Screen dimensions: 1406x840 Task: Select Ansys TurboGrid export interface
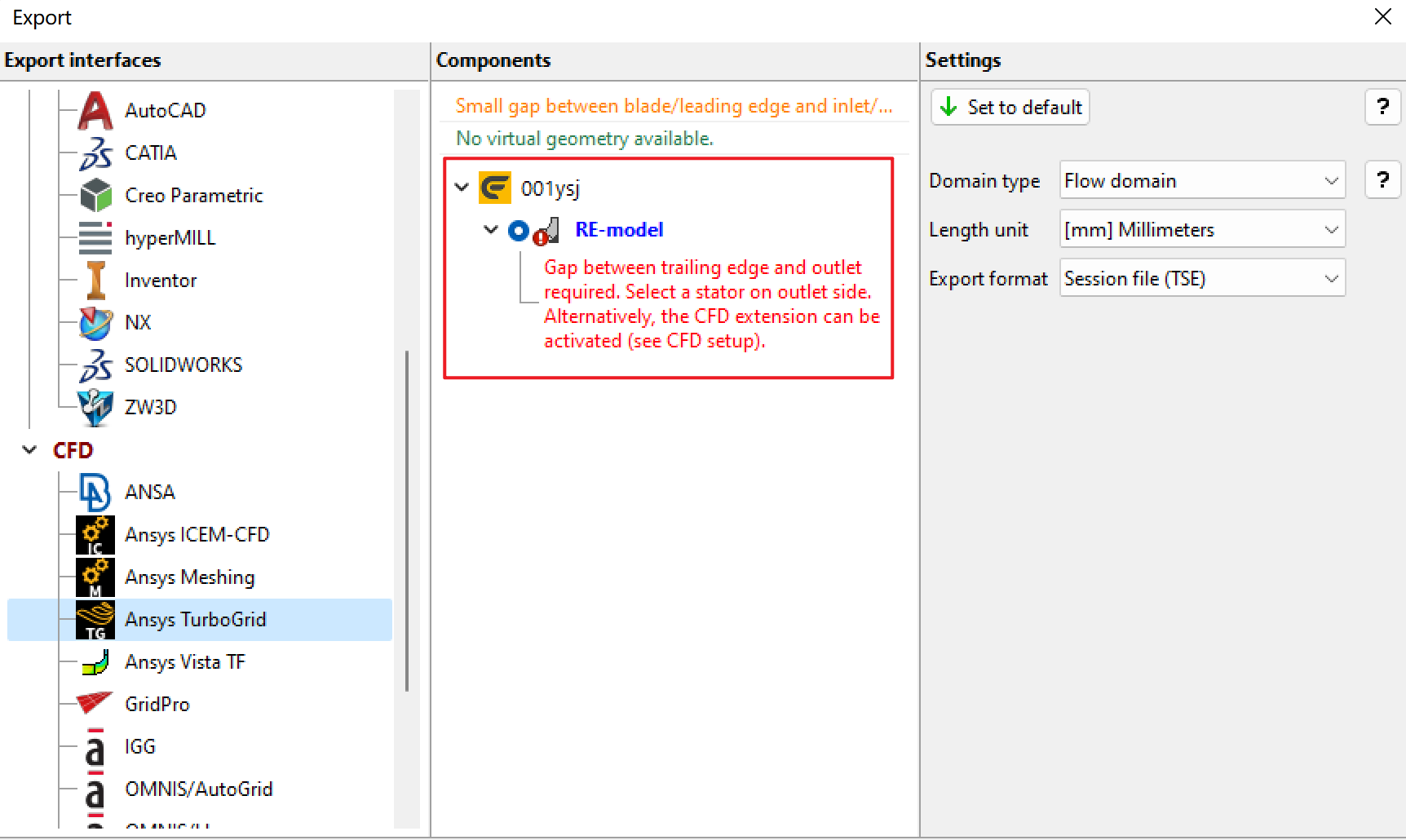point(196,619)
